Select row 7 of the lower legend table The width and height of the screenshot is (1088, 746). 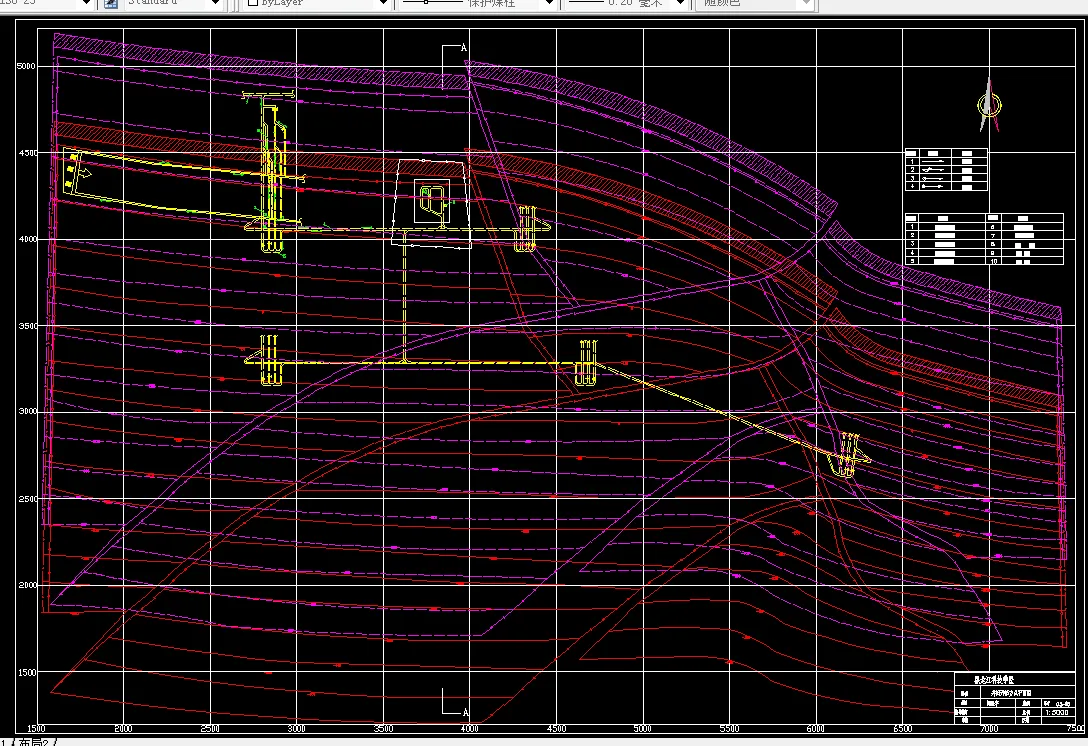[x=1024, y=236]
